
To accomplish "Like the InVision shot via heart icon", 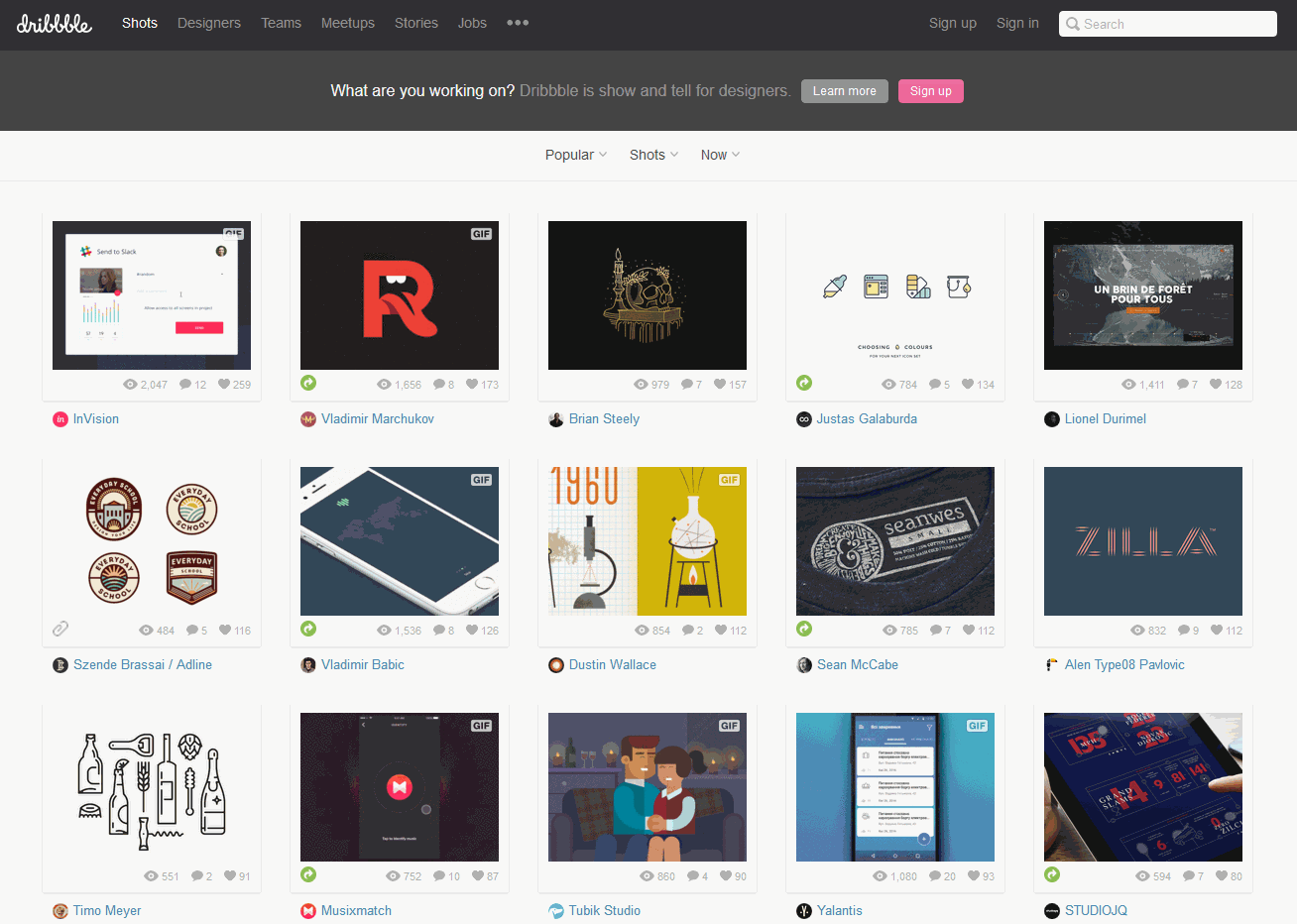I will (224, 385).
